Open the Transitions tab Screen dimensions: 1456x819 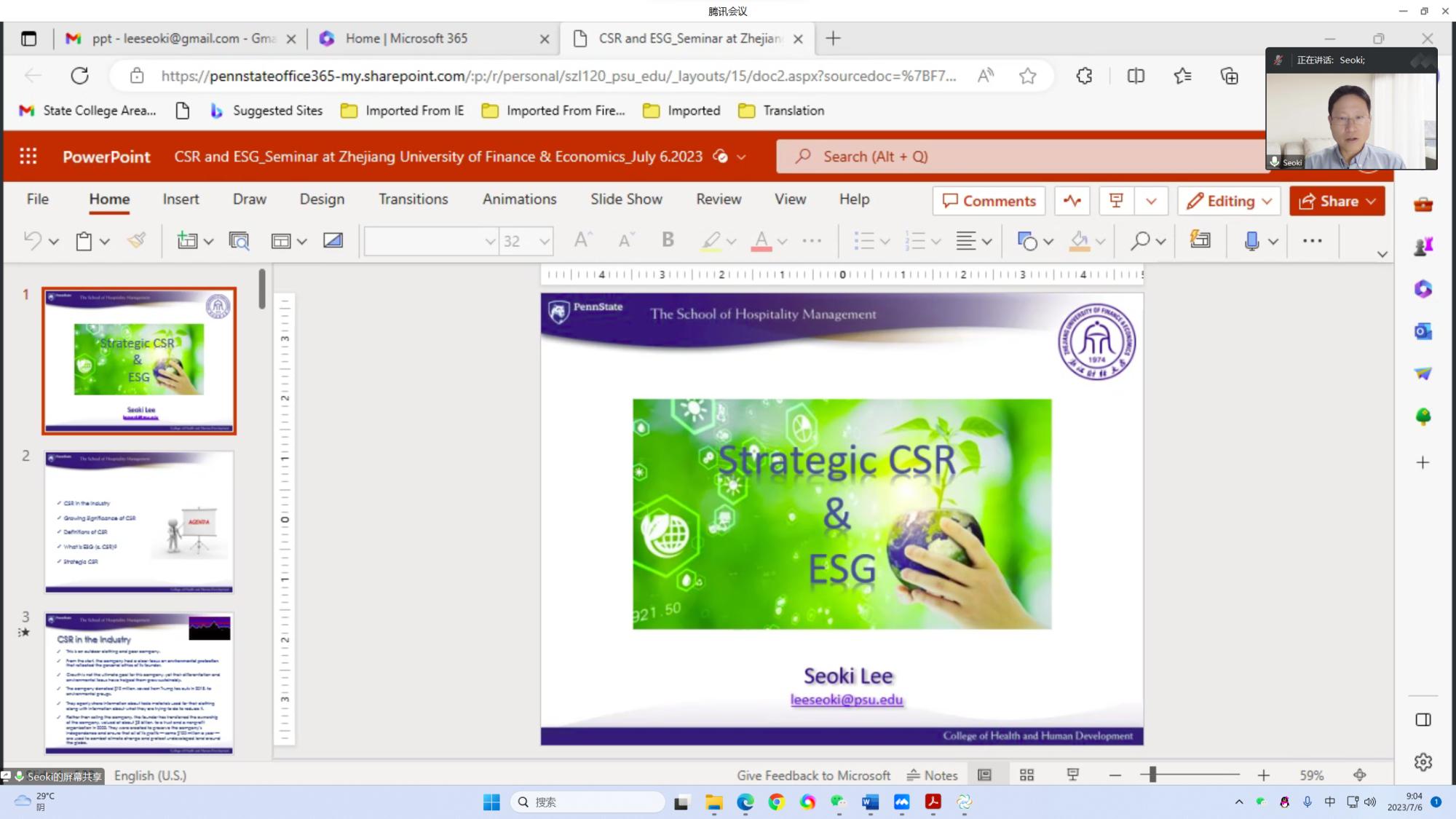413,199
